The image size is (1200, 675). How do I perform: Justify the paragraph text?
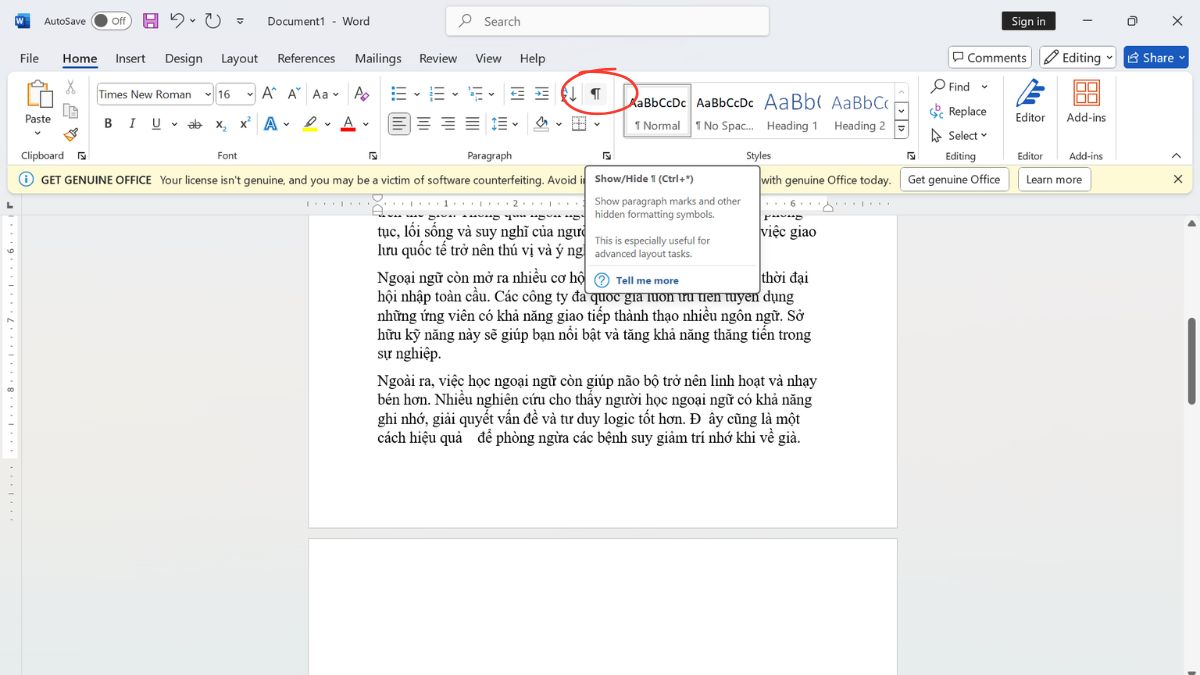point(472,124)
